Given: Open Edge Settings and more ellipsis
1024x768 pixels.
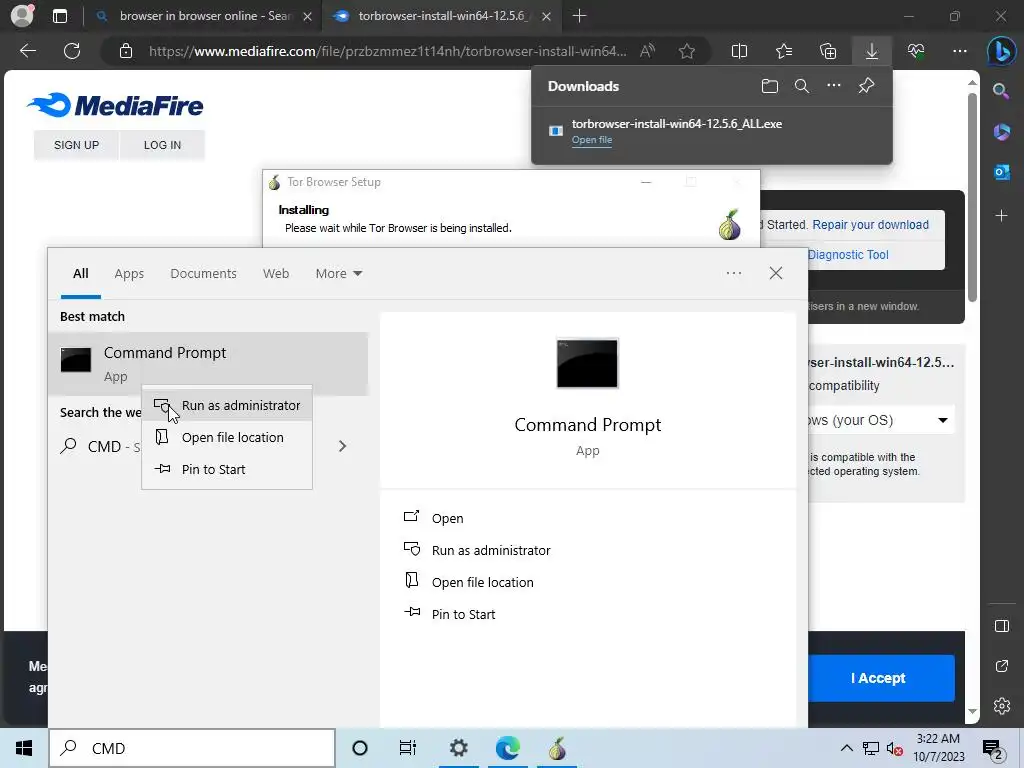Looking at the screenshot, I should [x=960, y=51].
